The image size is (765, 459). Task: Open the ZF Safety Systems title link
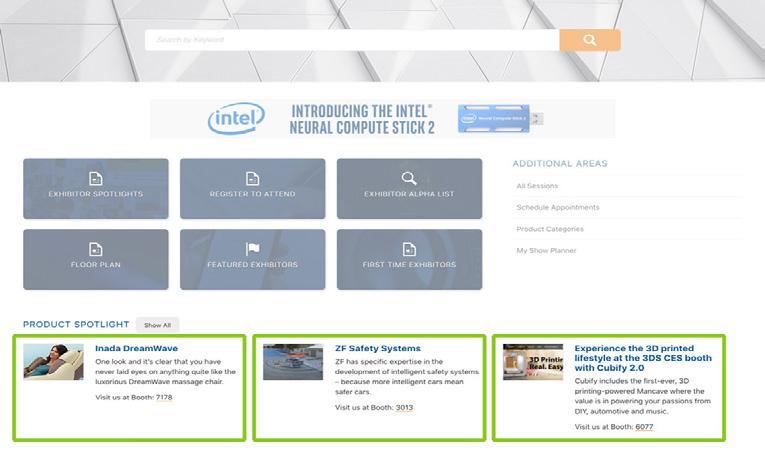(x=378, y=348)
